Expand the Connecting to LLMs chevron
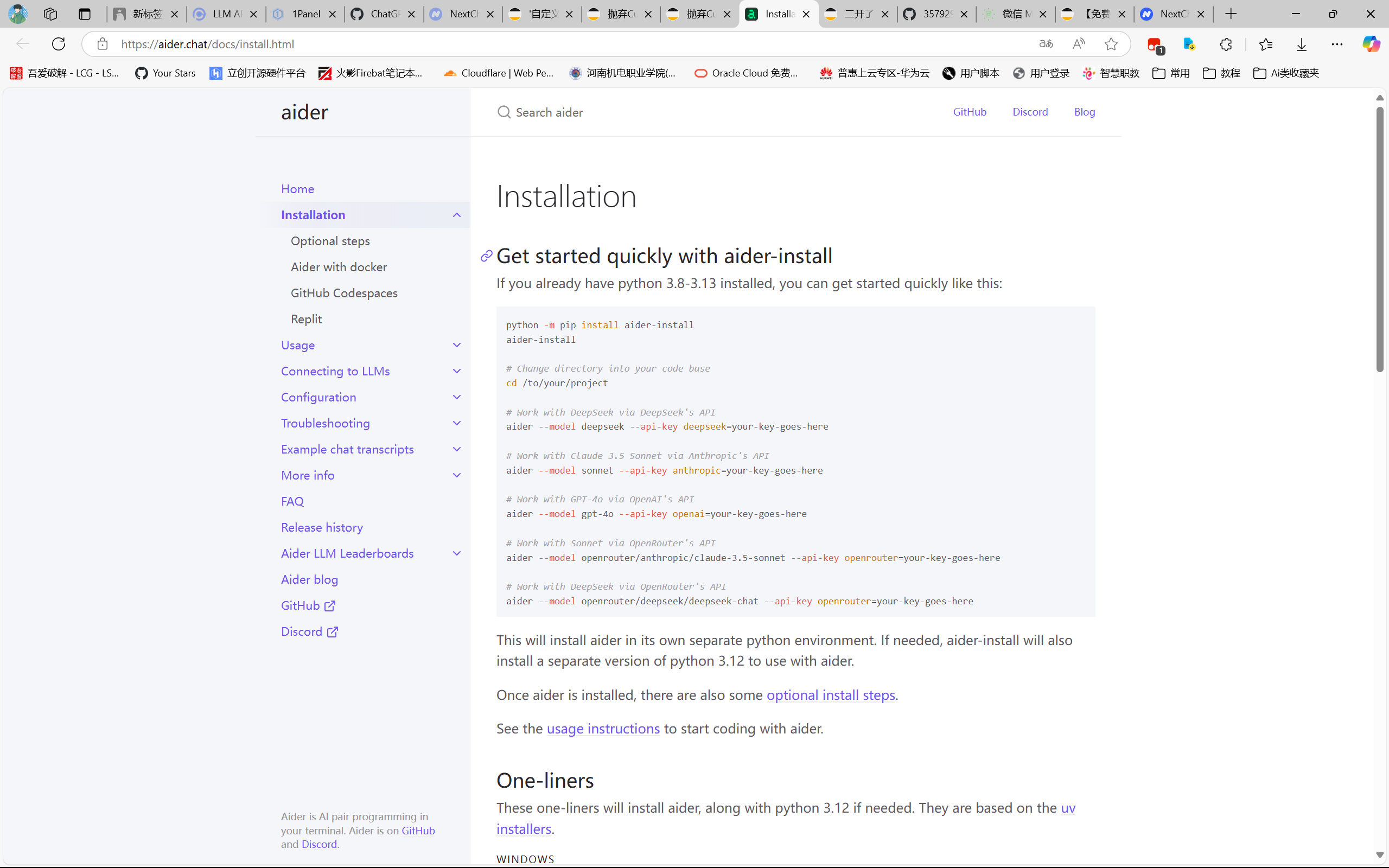This screenshot has width=1389, height=868. point(457,371)
